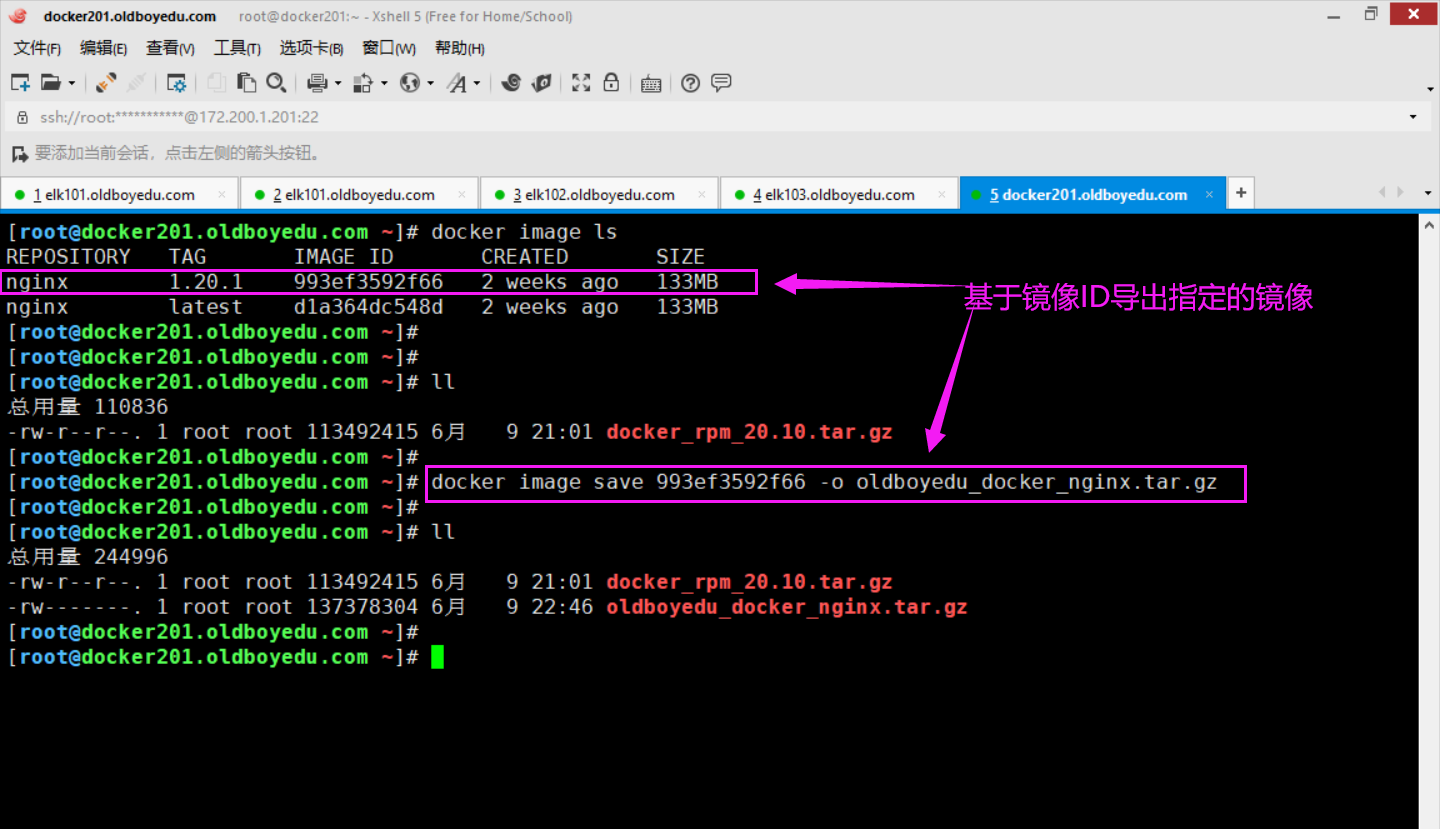Expand the Open folder dropdown arrow
The image size is (1440, 829).
coord(72,84)
